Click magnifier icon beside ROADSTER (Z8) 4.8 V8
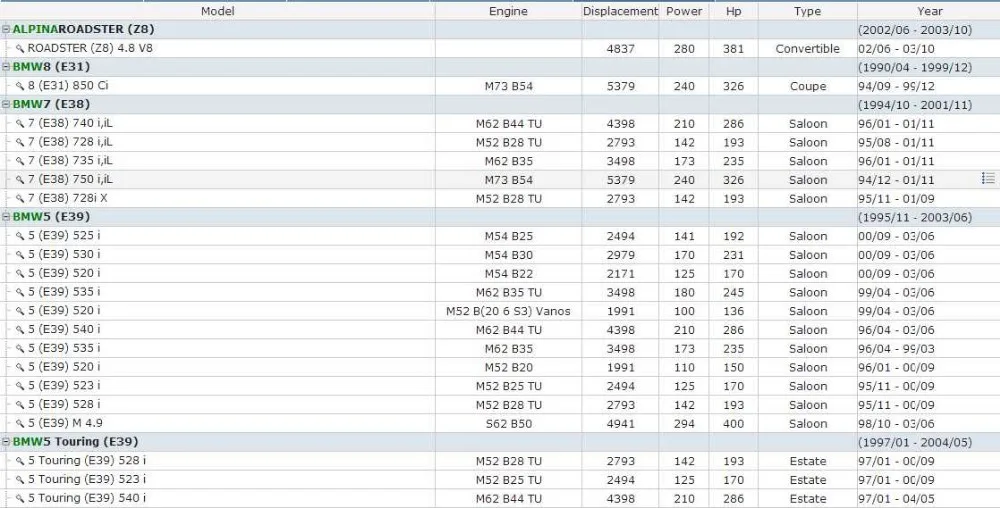The width and height of the screenshot is (1000, 508). point(20,48)
